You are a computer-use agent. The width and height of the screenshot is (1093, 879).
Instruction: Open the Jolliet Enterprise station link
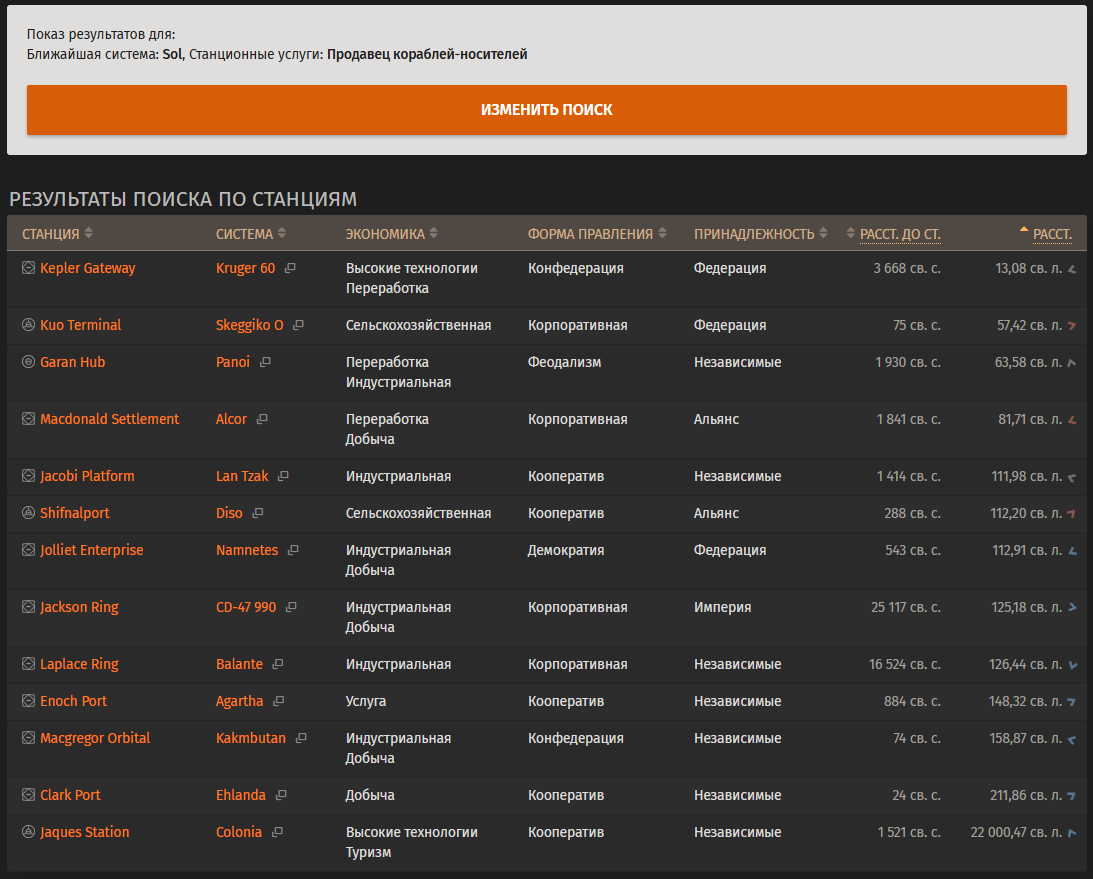[91, 550]
